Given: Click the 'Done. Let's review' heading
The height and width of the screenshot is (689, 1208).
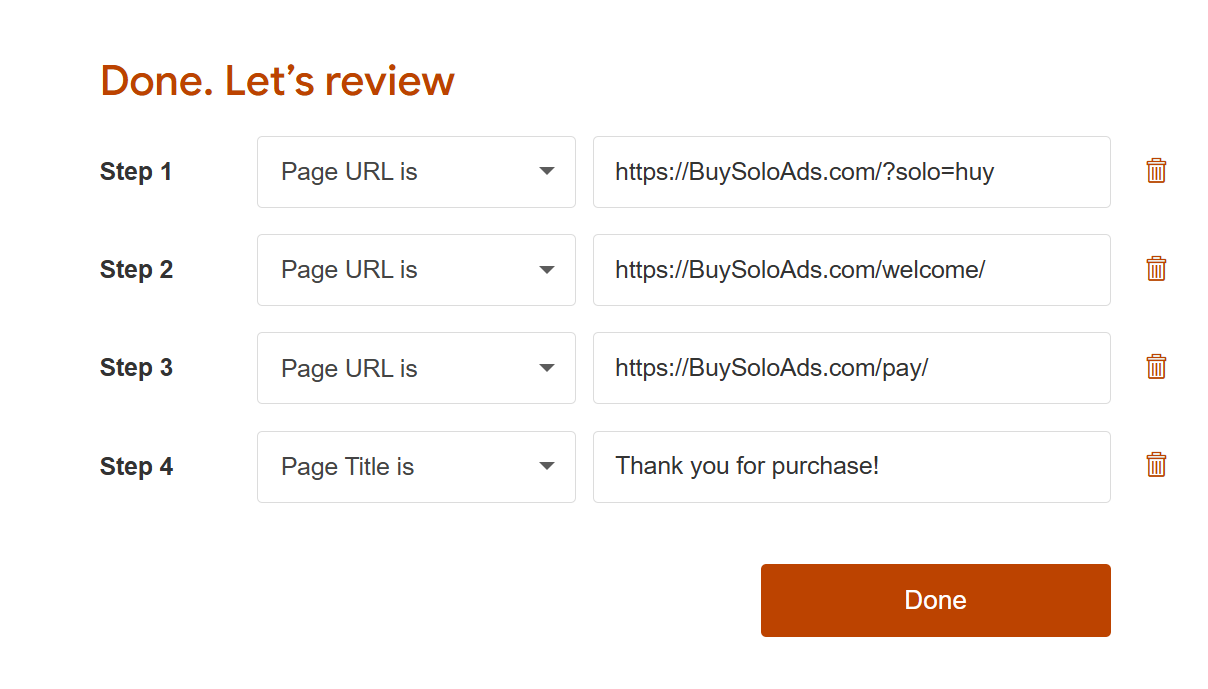Looking at the screenshot, I should click(x=277, y=81).
